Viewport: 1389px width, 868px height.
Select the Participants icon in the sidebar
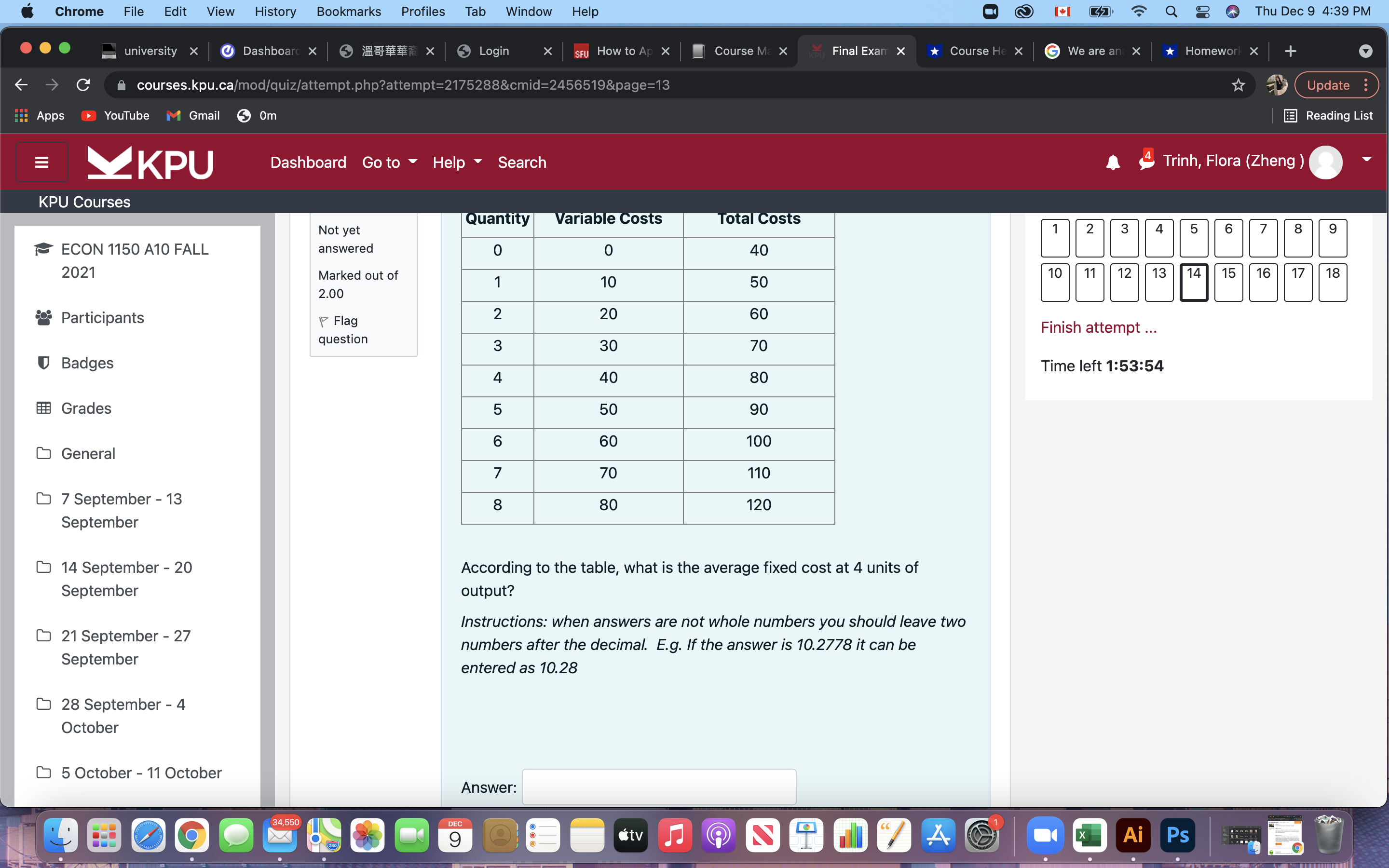(43, 317)
